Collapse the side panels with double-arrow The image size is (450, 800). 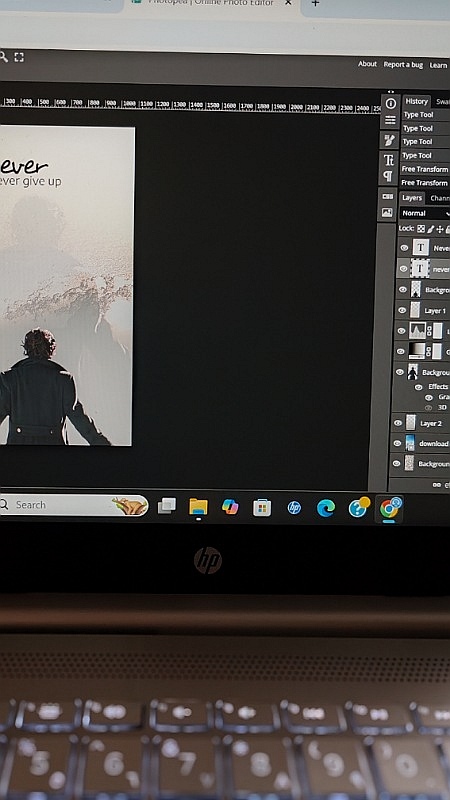click(391, 92)
